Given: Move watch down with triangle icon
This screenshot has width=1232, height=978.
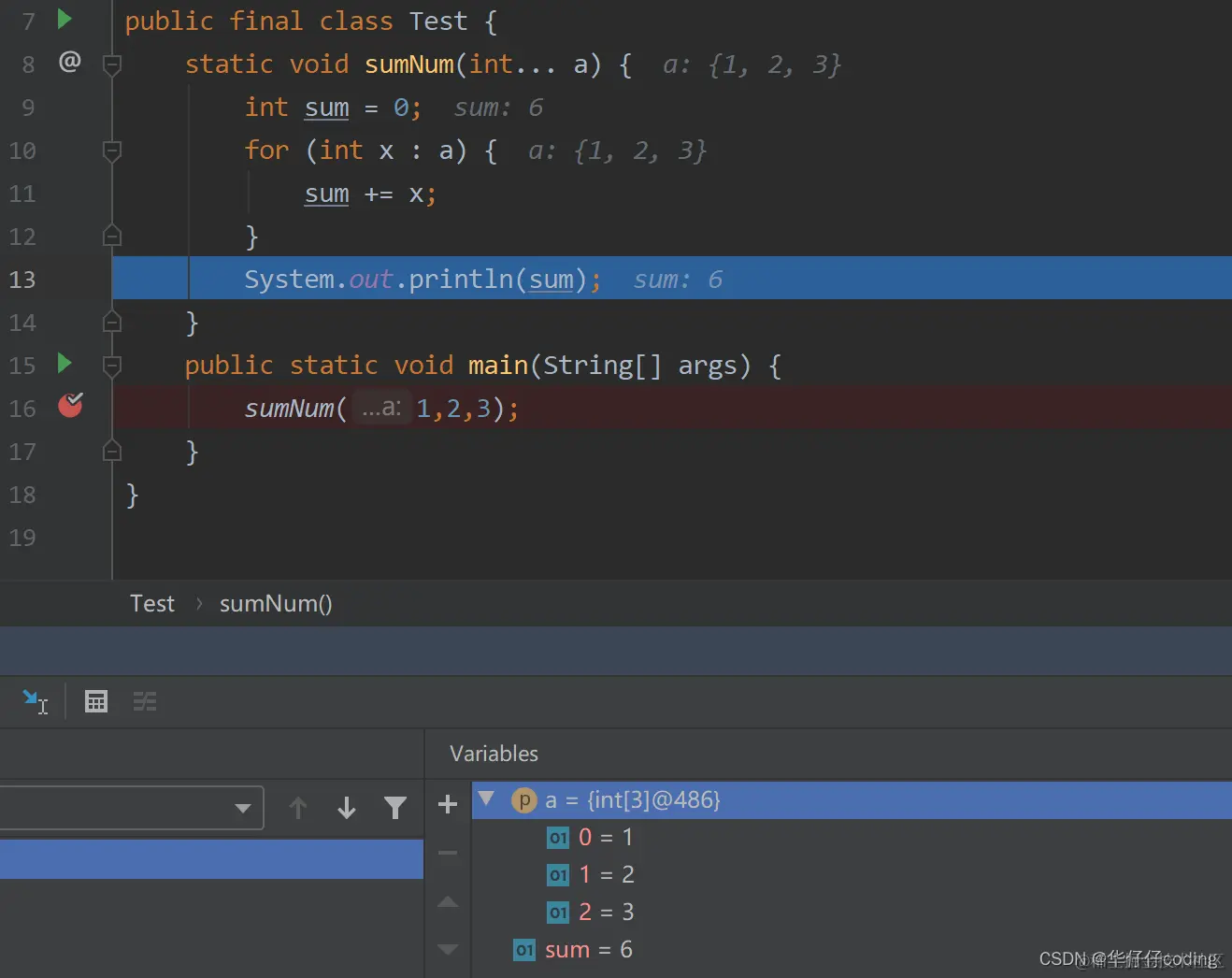Looking at the screenshot, I should pos(448,949).
